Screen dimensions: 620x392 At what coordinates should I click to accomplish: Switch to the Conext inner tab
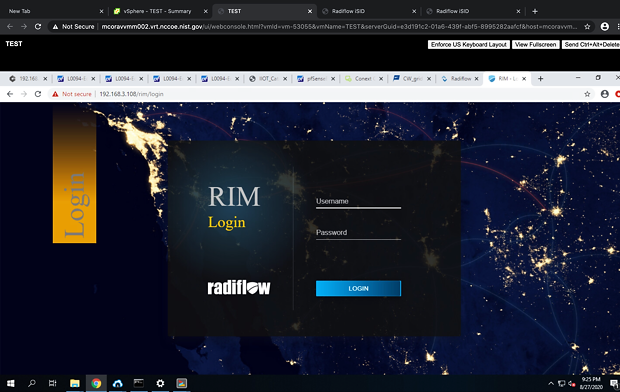pyautogui.click(x=364, y=79)
